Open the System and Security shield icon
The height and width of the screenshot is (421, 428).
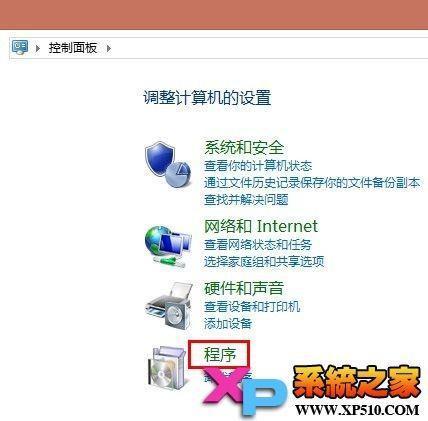168,165
